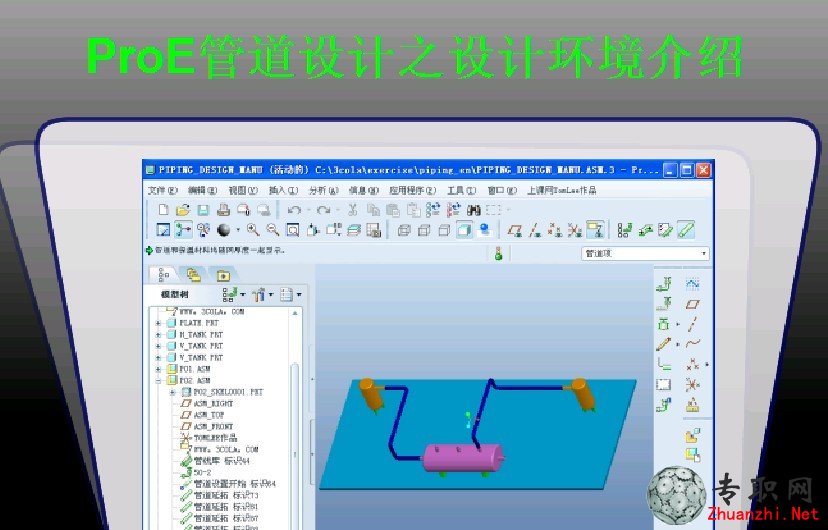Viewport: 828px width, 530px height.
Task: Open the shaded sphere dropdown arrow
Action: click(x=238, y=230)
